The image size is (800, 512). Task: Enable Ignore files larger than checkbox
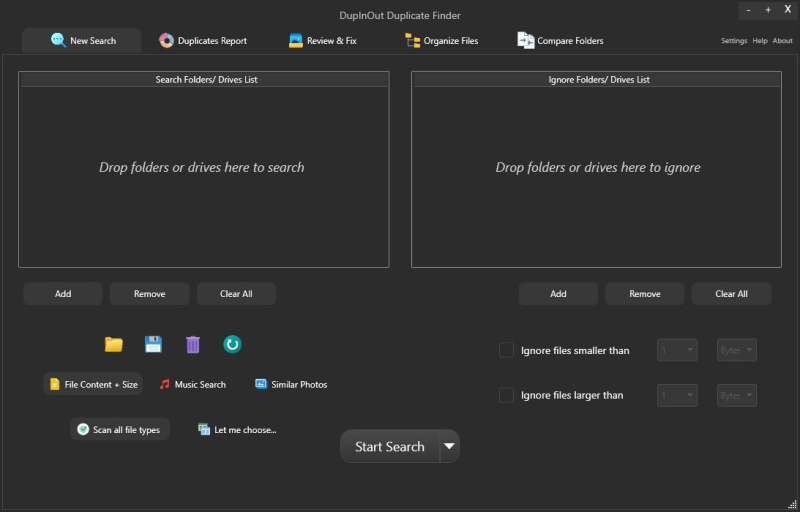506,395
